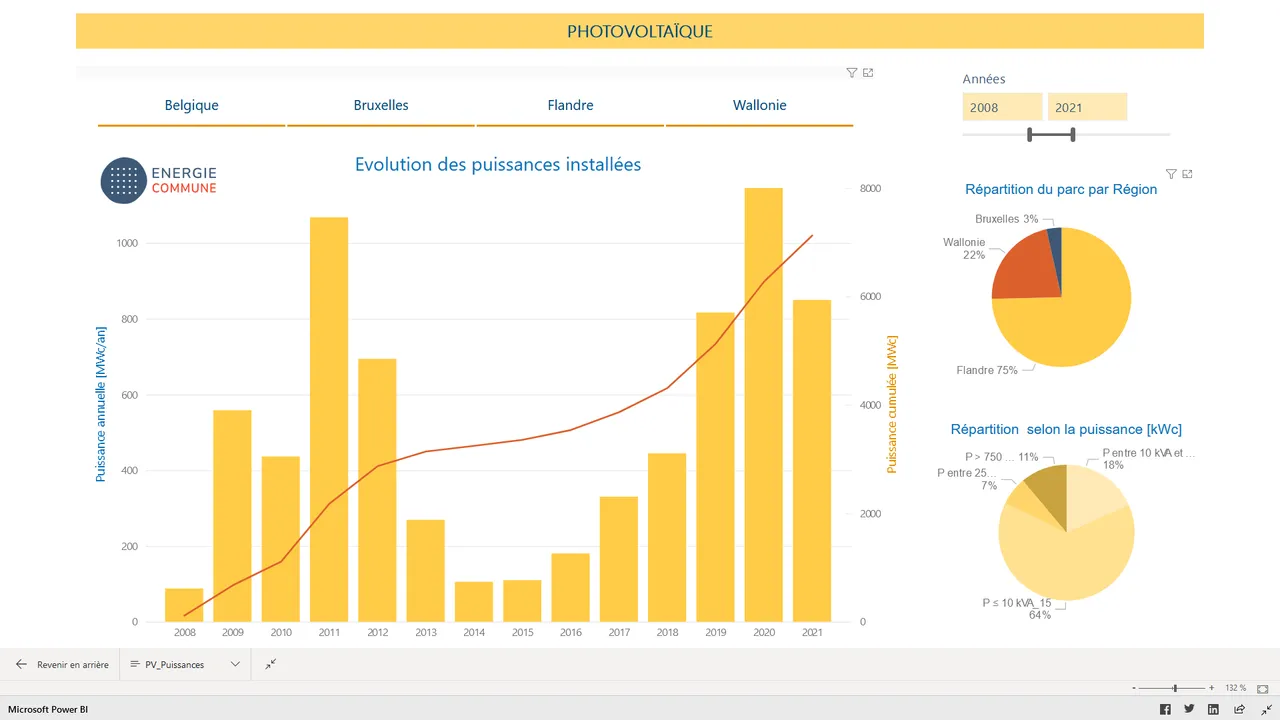Click the 'Années' slicer label

point(984,79)
